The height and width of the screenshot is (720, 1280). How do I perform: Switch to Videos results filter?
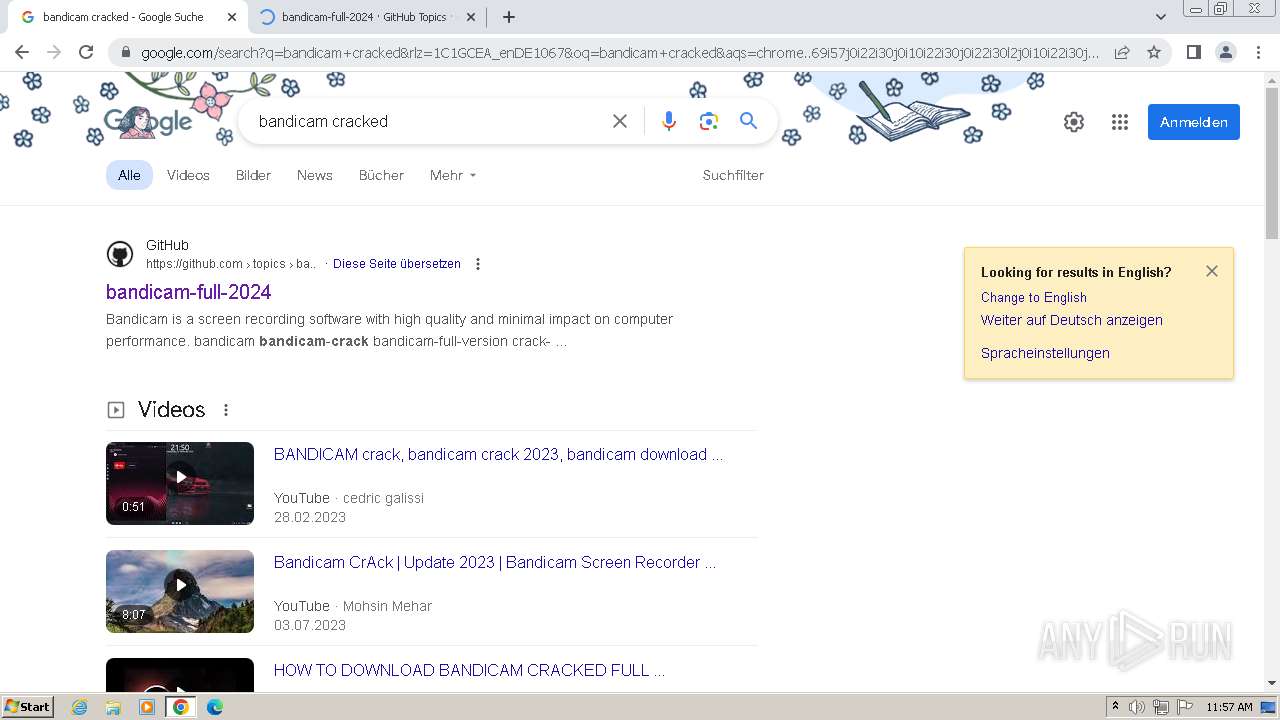pyautogui.click(x=188, y=175)
